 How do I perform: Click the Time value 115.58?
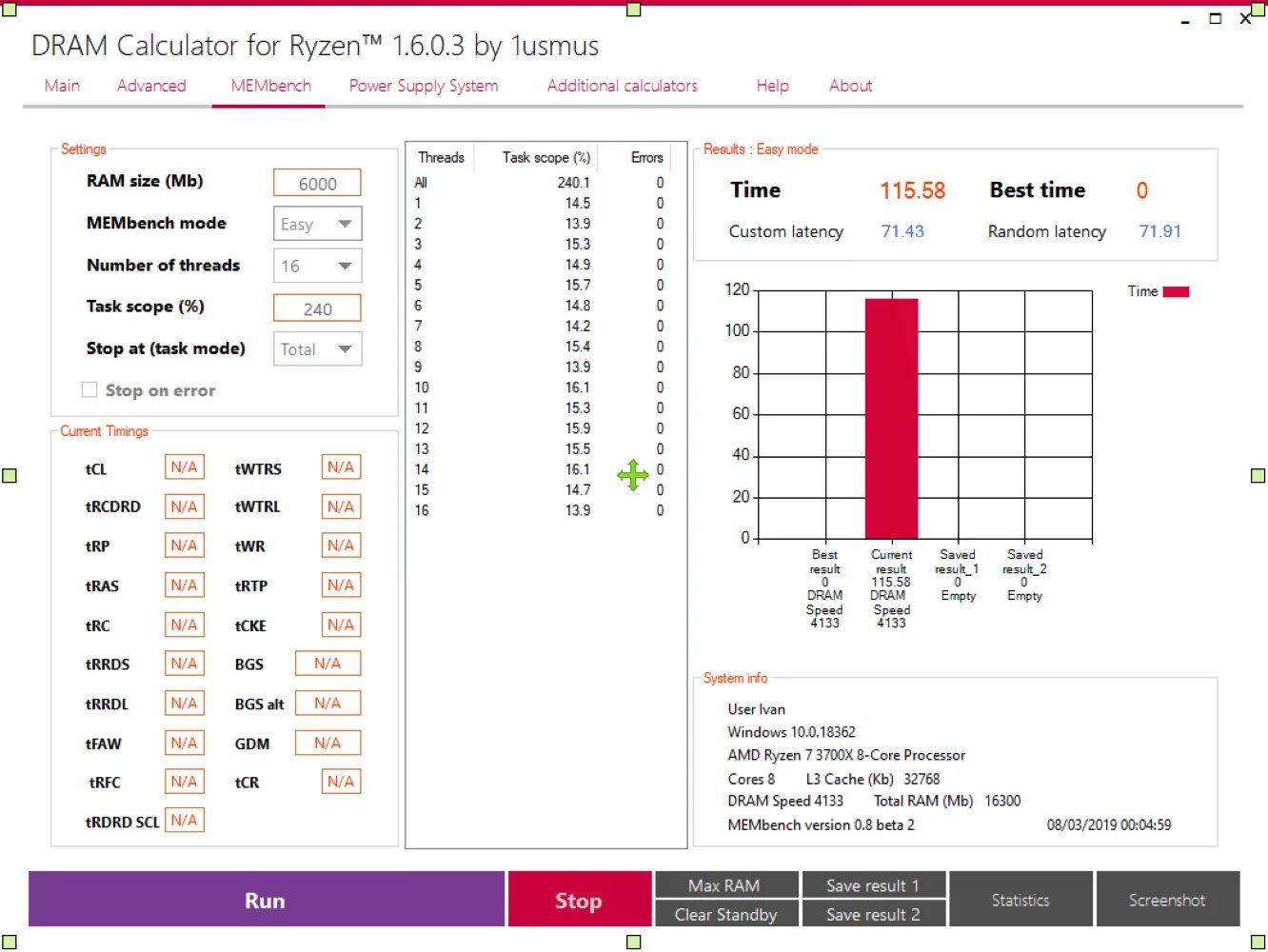coord(912,190)
